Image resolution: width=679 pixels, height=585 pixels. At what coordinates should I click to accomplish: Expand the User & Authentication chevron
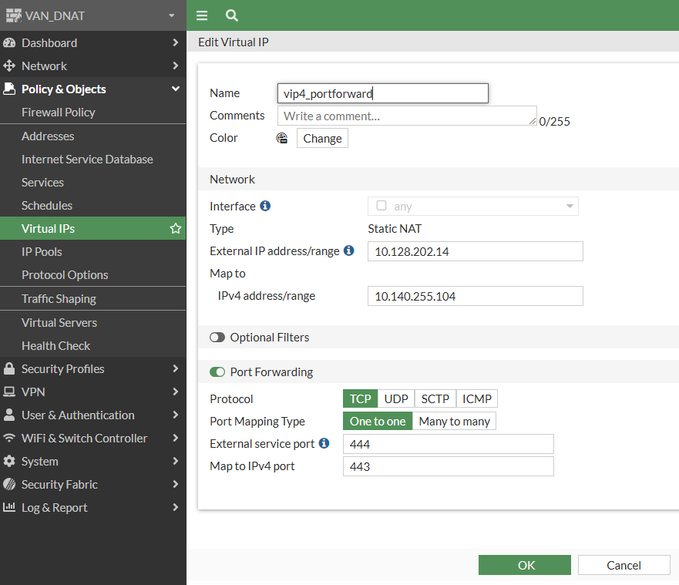(175, 415)
